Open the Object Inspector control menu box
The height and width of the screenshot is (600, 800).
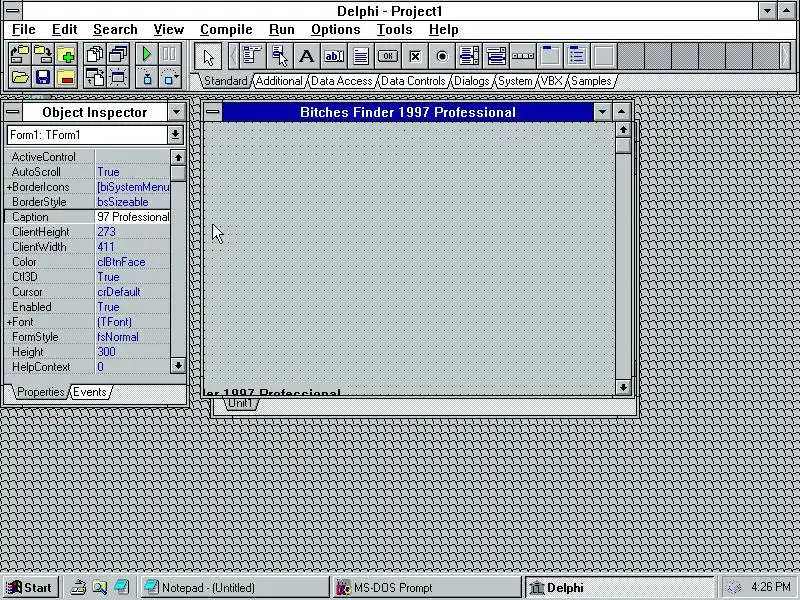13,112
